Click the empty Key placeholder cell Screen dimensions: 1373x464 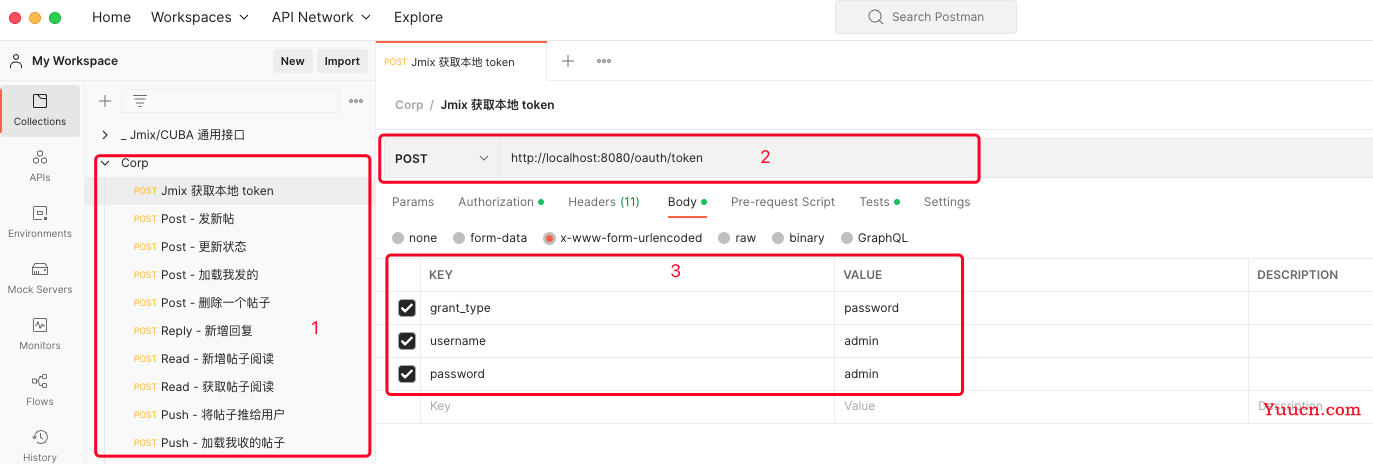(627, 407)
